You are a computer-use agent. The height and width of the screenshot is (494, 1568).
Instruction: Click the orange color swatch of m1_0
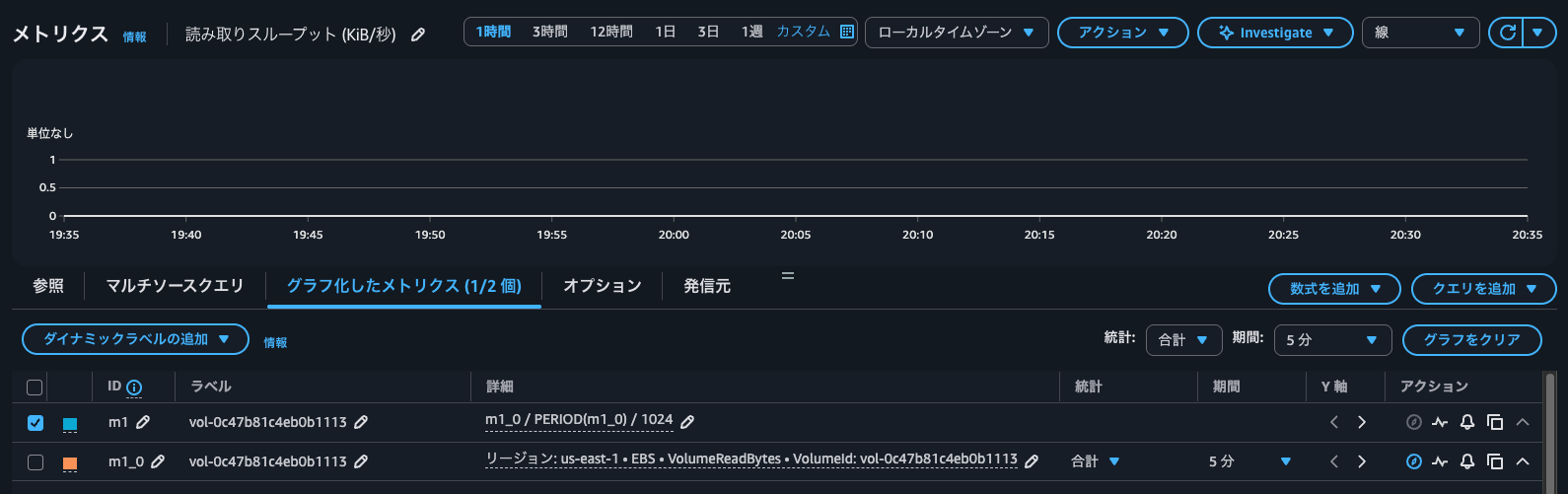pos(70,463)
